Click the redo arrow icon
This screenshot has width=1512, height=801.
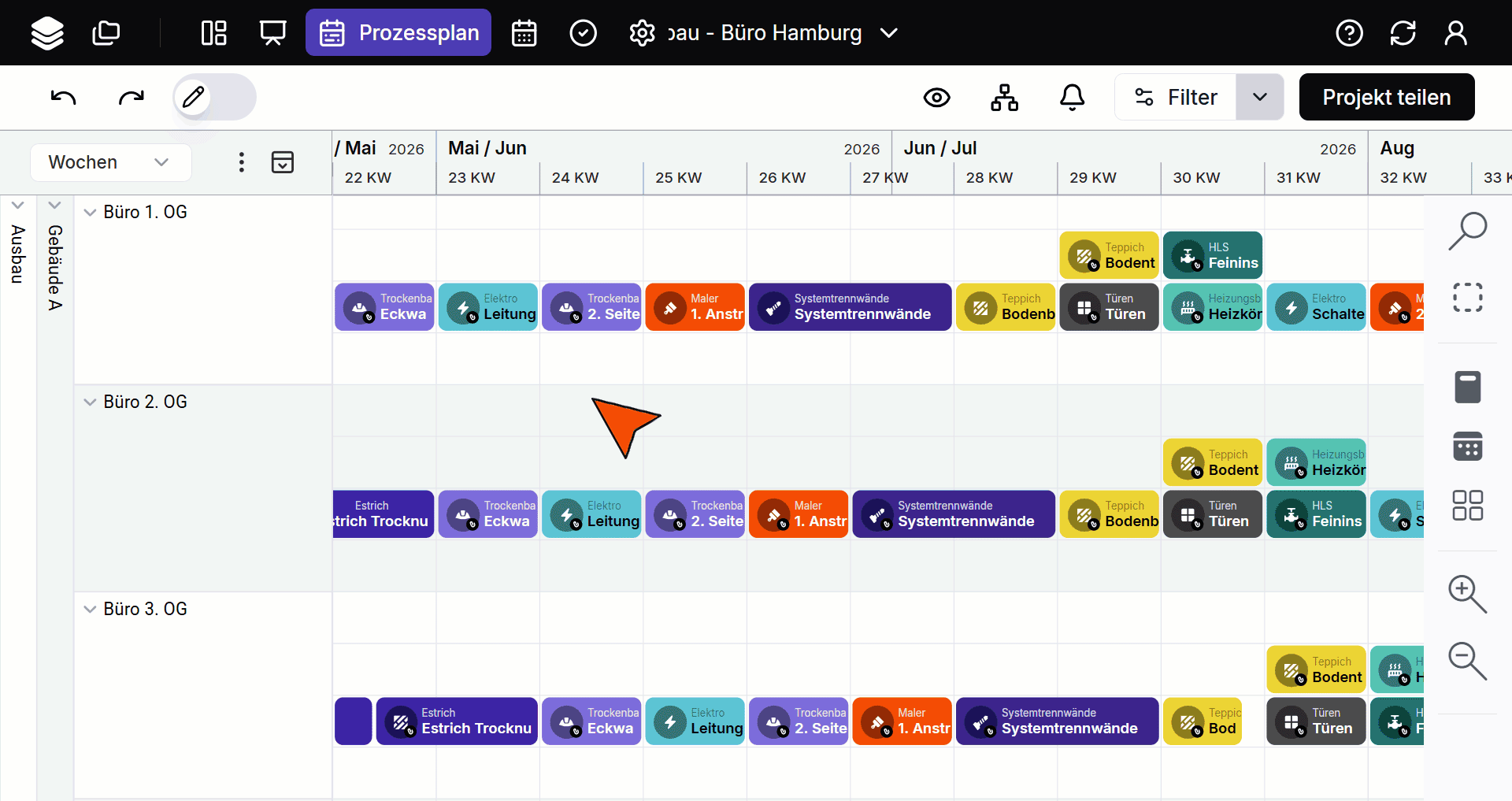click(x=131, y=97)
